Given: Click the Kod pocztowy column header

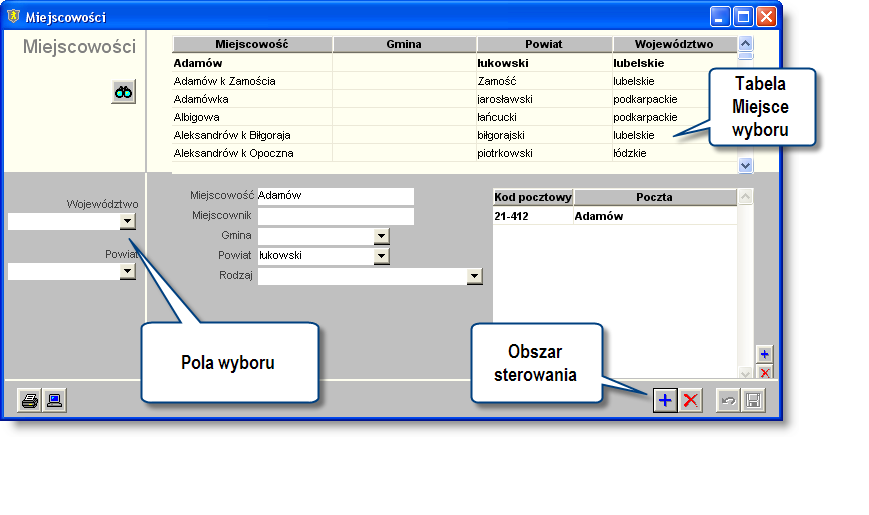Looking at the screenshot, I should pyautogui.click(x=533, y=197).
